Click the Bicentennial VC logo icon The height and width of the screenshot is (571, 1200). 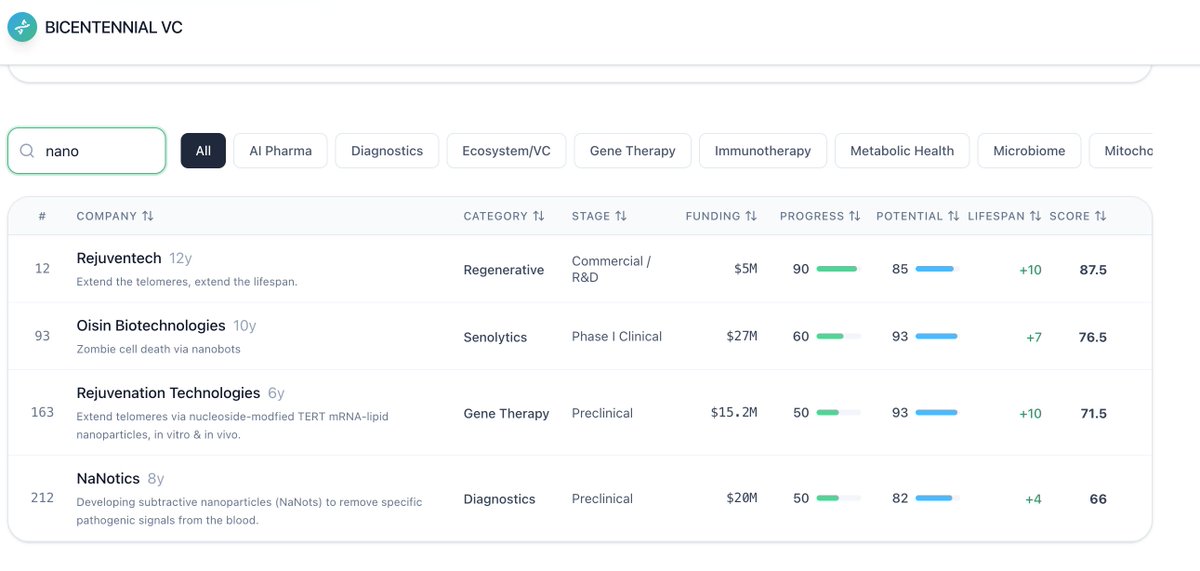click(x=22, y=27)
